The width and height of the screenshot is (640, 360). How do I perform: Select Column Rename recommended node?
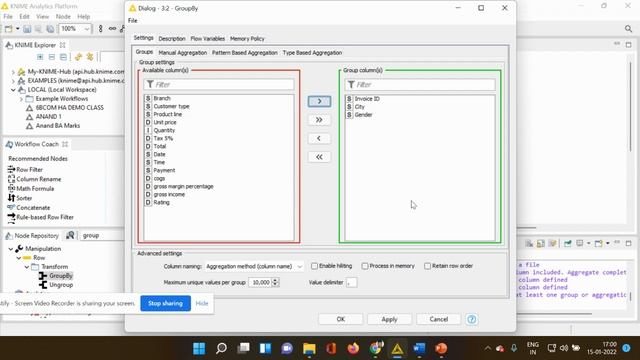[38, 179]
